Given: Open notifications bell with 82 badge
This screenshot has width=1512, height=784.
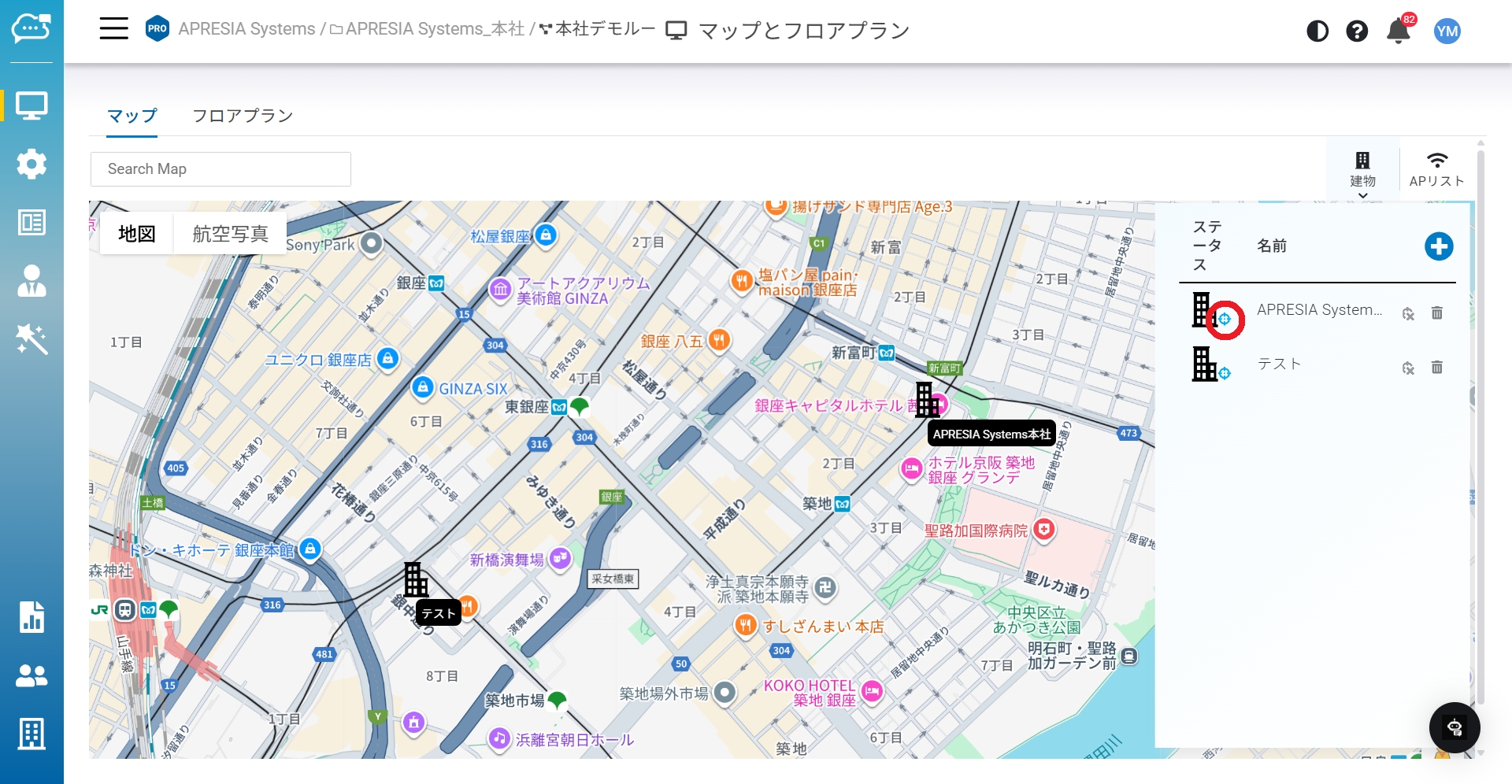Looking at the screenshot, I should [x=1398, y=31].
